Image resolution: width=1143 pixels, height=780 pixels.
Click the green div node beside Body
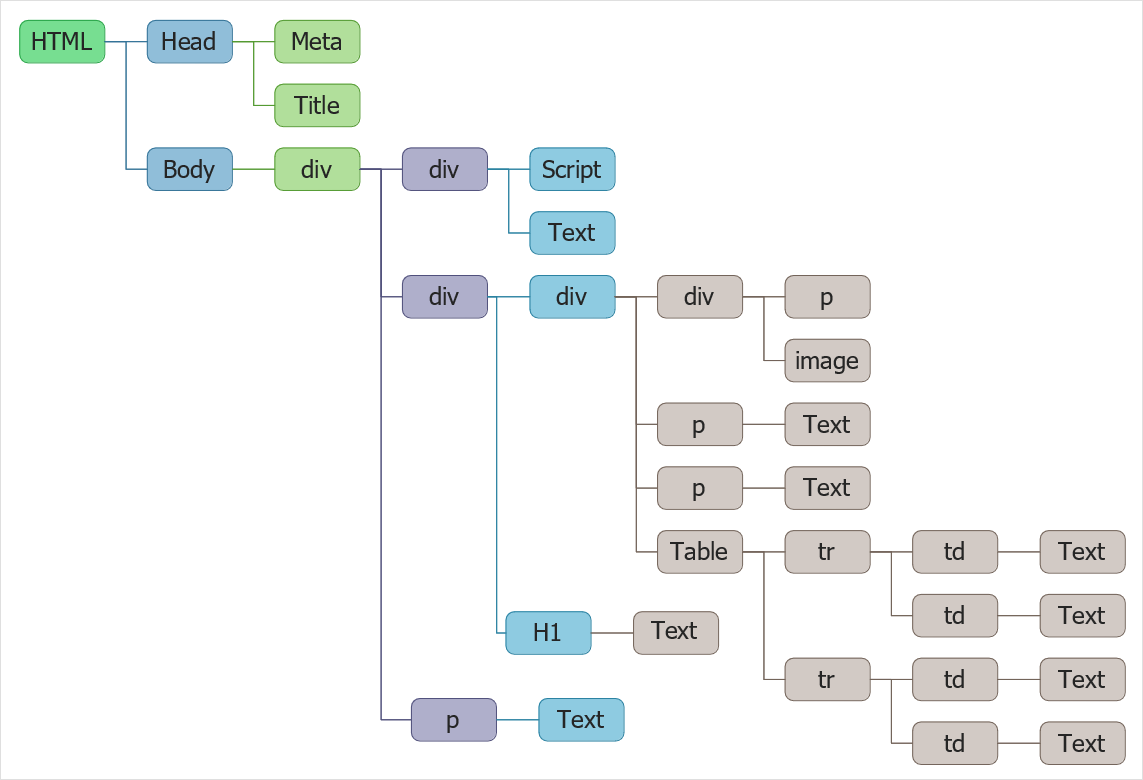click(x=317, y=169)
